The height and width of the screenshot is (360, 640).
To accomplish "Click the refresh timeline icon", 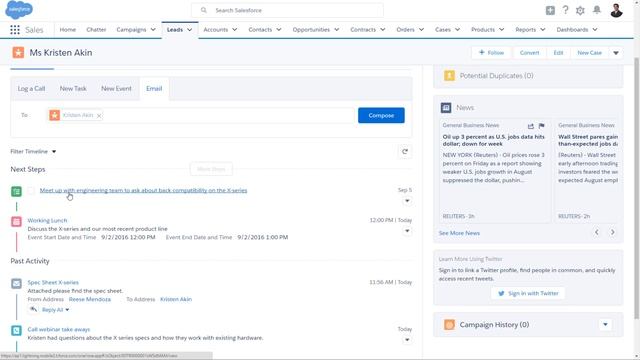I will pos(405,151).
